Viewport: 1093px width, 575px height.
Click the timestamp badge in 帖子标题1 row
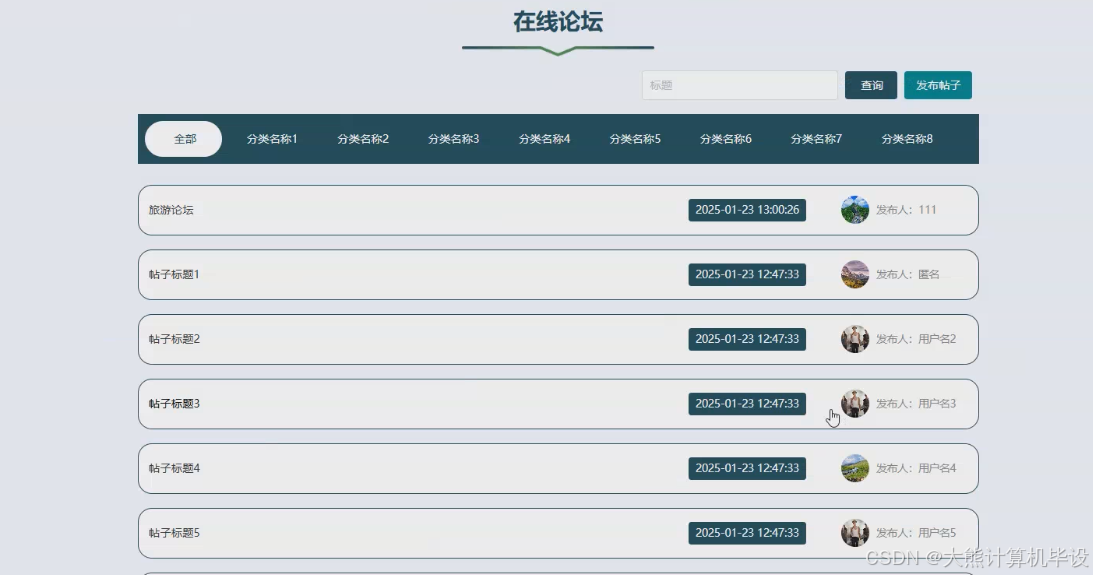point(747,275)
